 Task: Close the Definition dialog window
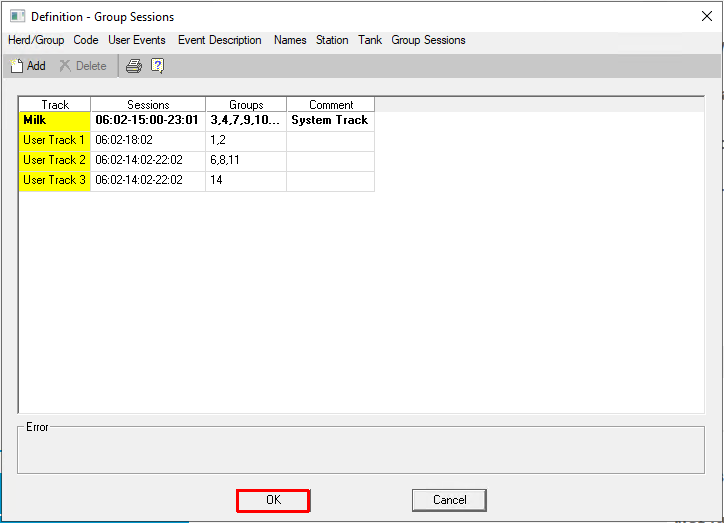(707, 16)
